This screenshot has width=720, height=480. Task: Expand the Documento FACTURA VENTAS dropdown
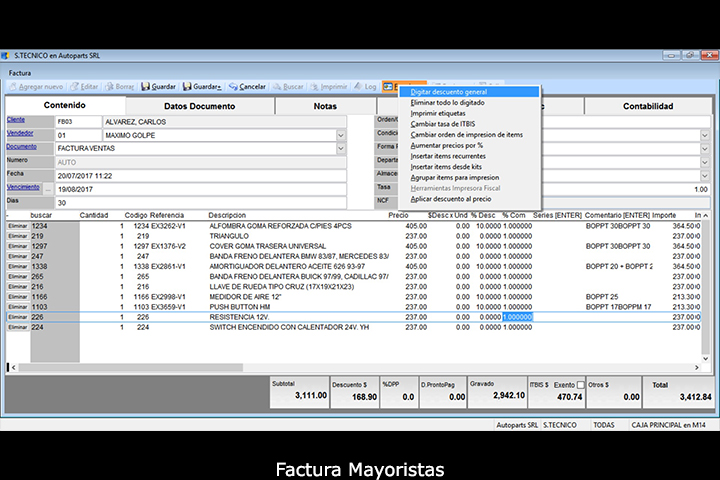coord(341,148)
